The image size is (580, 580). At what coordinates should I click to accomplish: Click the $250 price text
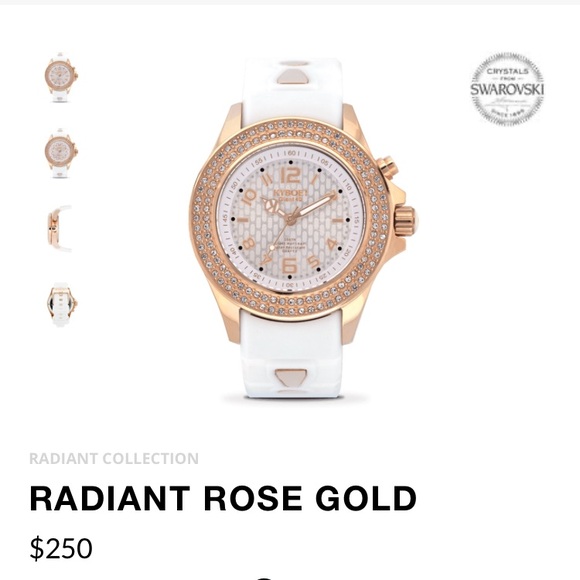coord(61,548)
